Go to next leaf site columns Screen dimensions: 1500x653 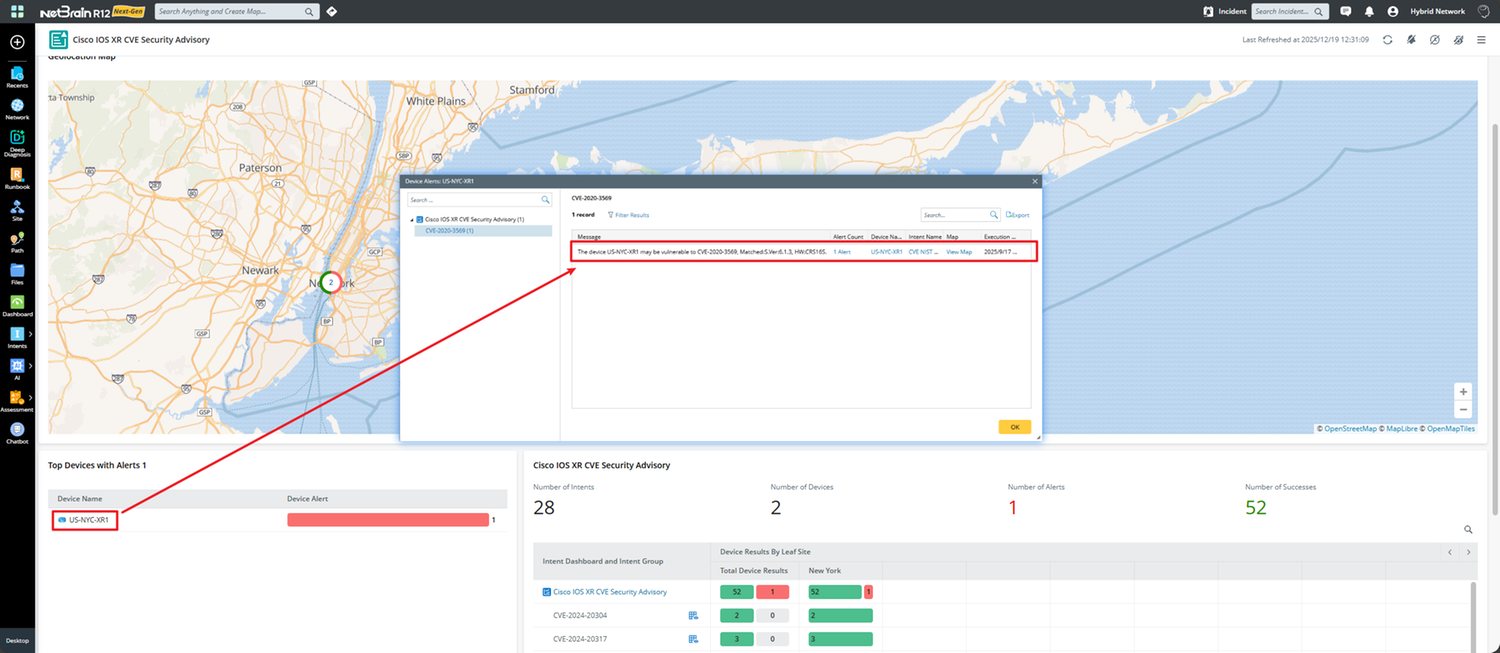pos(1468,552)
